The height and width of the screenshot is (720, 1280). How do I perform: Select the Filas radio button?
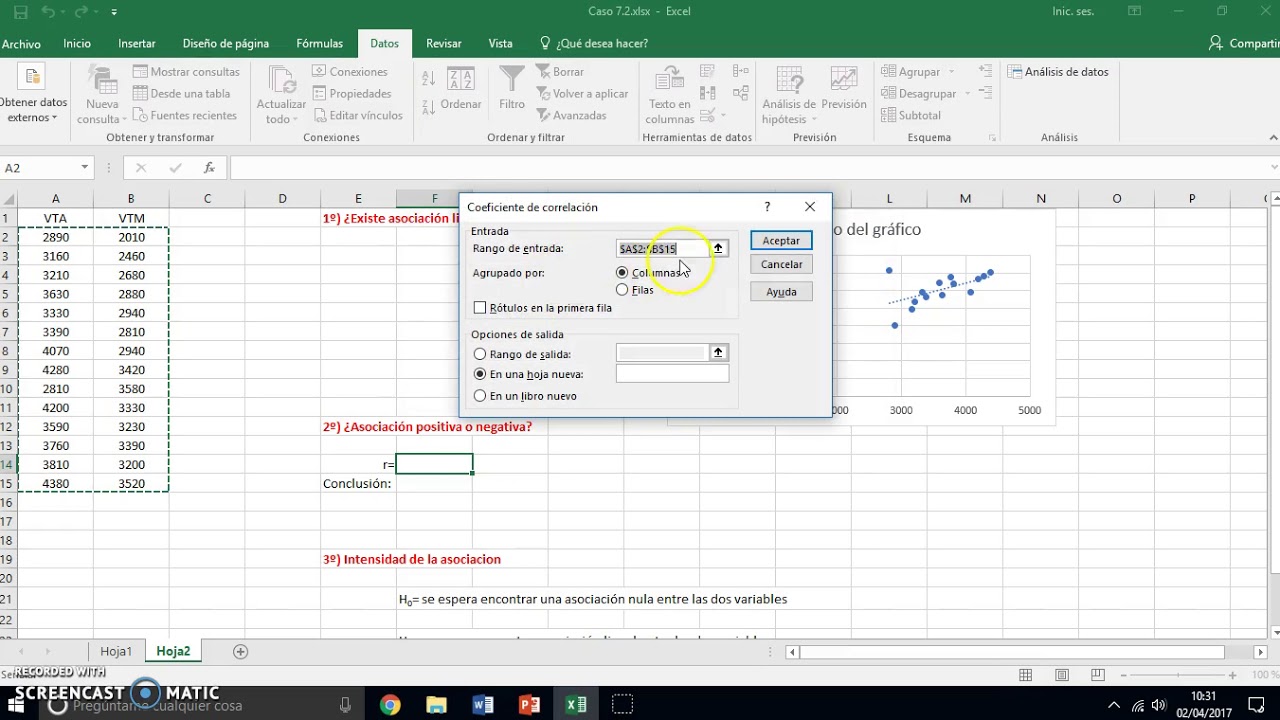622,290
